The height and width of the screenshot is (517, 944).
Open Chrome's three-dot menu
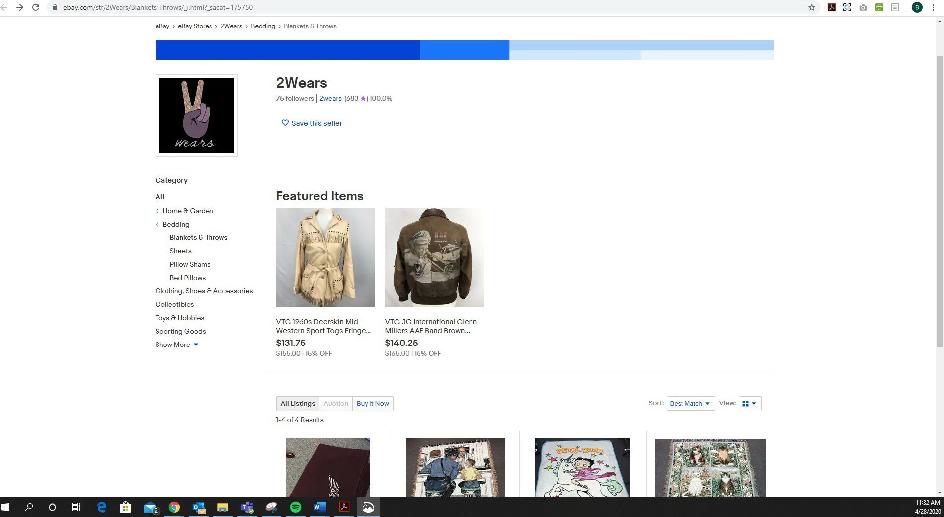[x=934, y=7]
